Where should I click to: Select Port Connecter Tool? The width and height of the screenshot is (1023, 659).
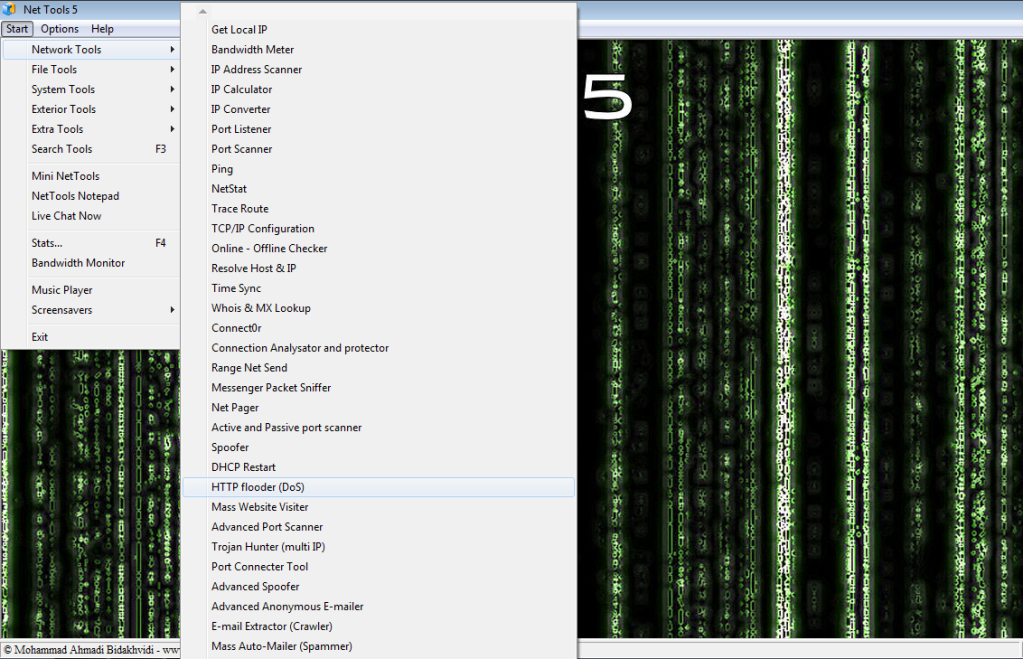[x=378, y=567]
